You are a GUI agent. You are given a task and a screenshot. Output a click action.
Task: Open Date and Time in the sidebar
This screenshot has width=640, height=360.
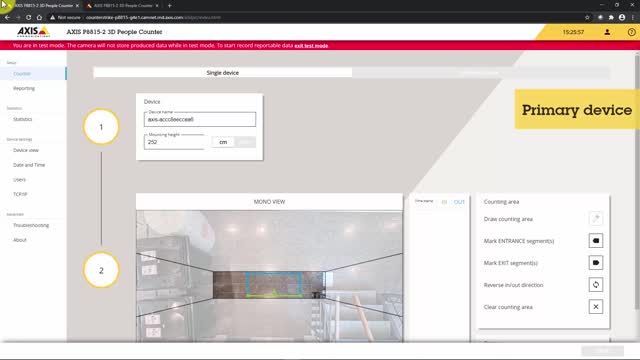coord(29,165)
